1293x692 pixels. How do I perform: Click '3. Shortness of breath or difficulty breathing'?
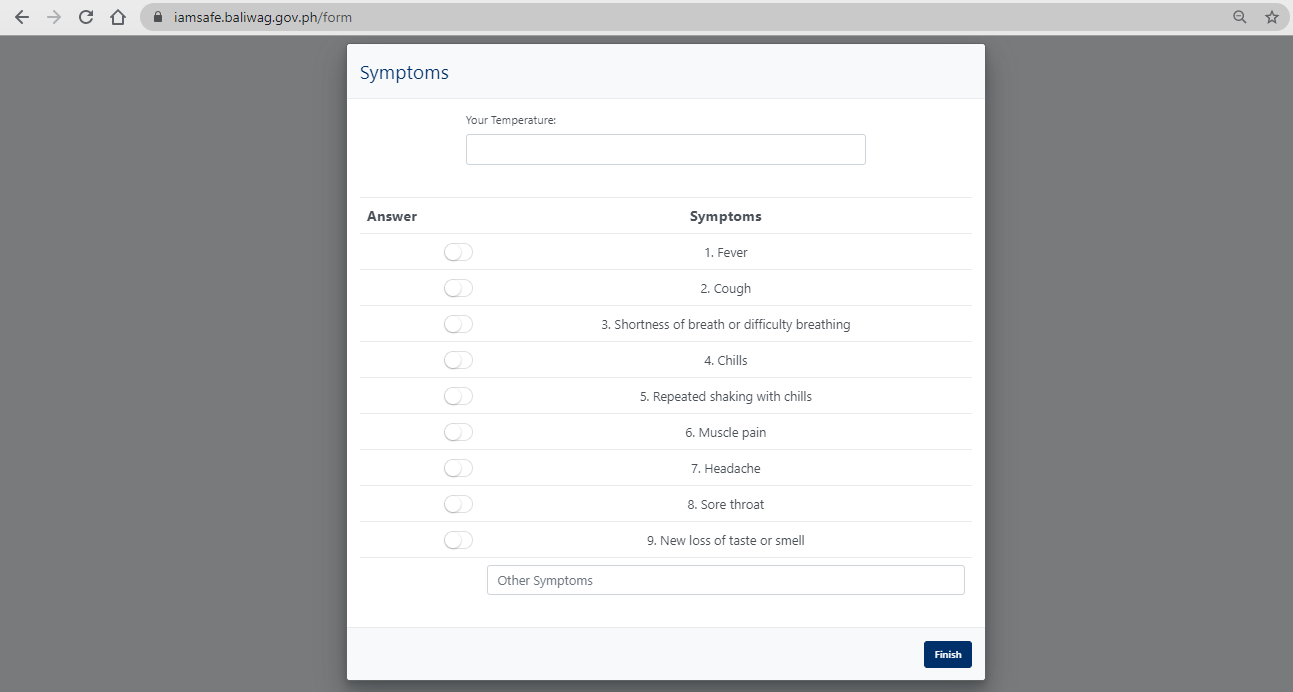point(726,324)
